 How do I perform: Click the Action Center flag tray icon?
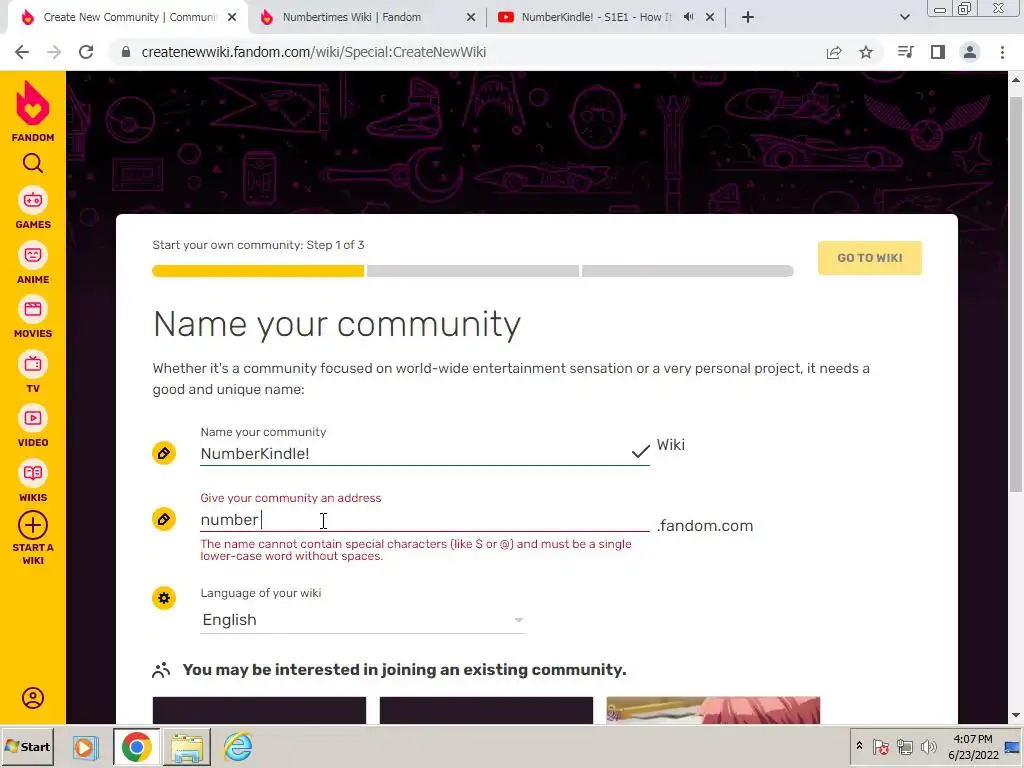click(880, 746)
